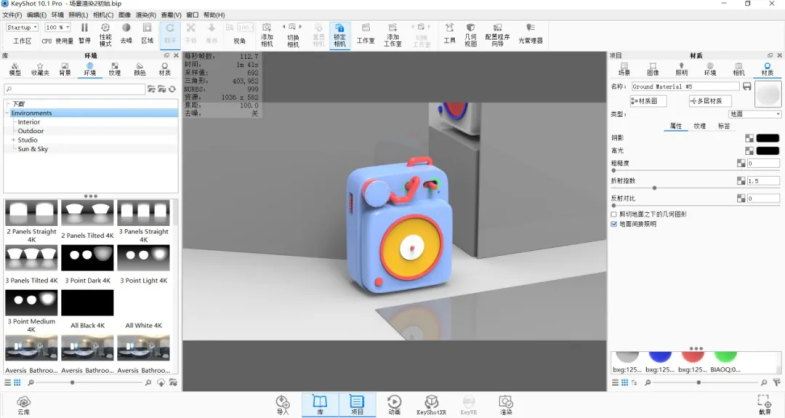This screenshot has width=785, height=418.
Task: Save material using disk icon beside name field
Action: tap(748, 87)
